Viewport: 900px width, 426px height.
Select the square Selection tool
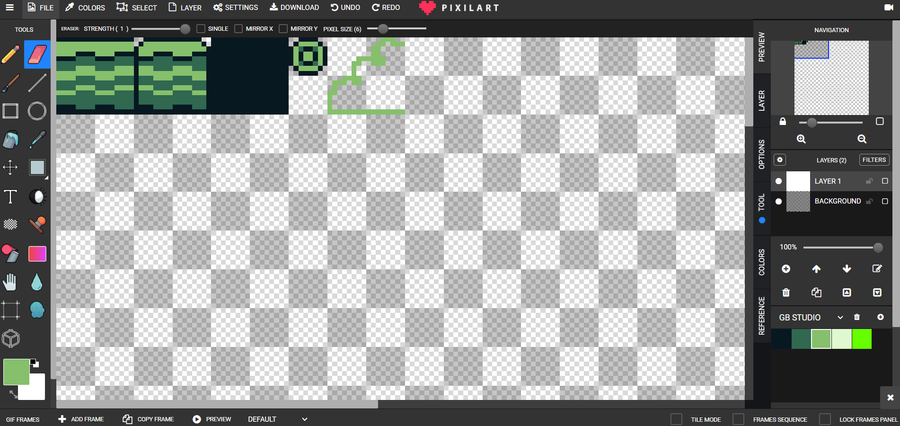[37, 168]
